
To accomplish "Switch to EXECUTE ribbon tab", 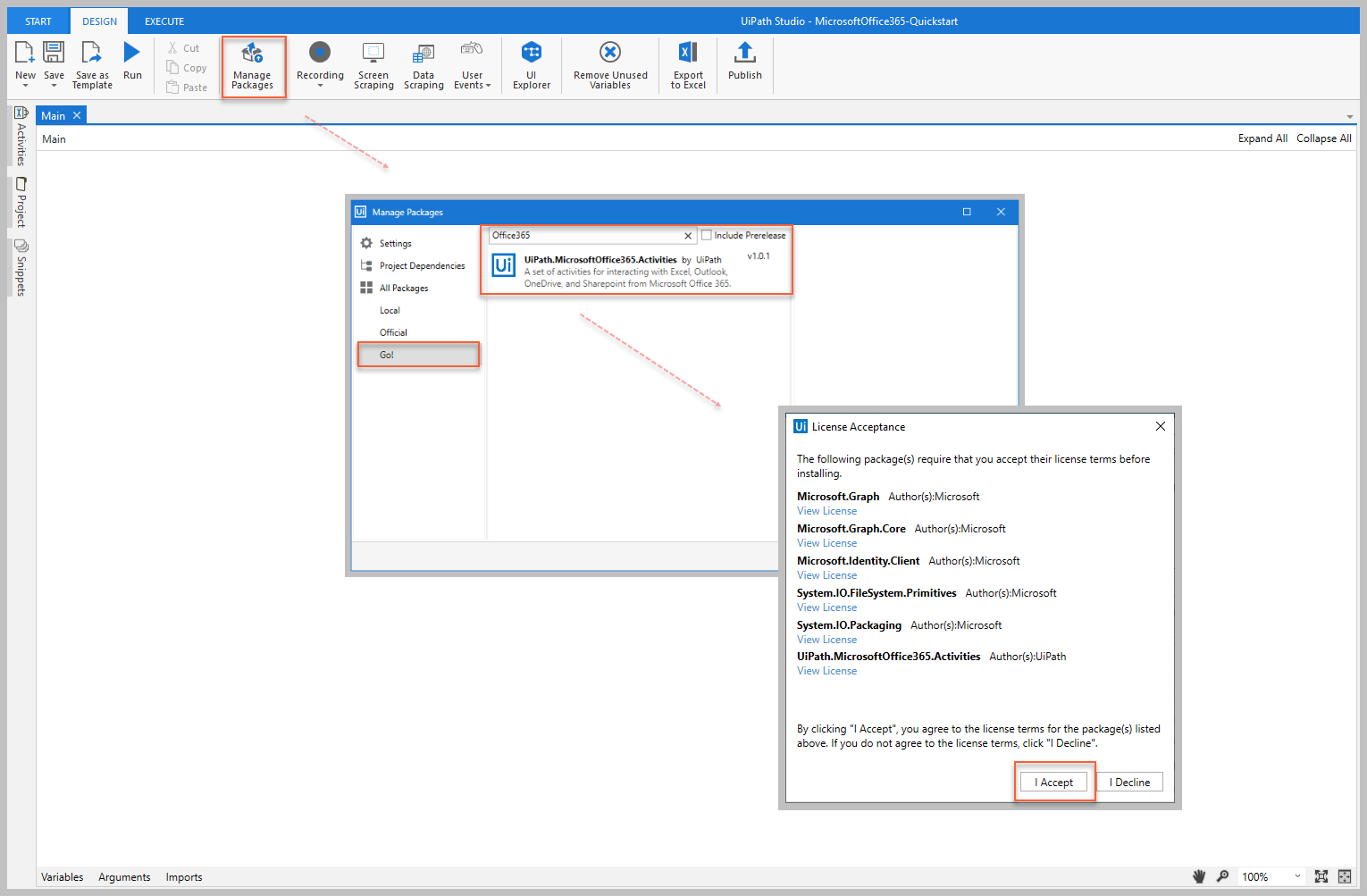I will coord(164,21).
